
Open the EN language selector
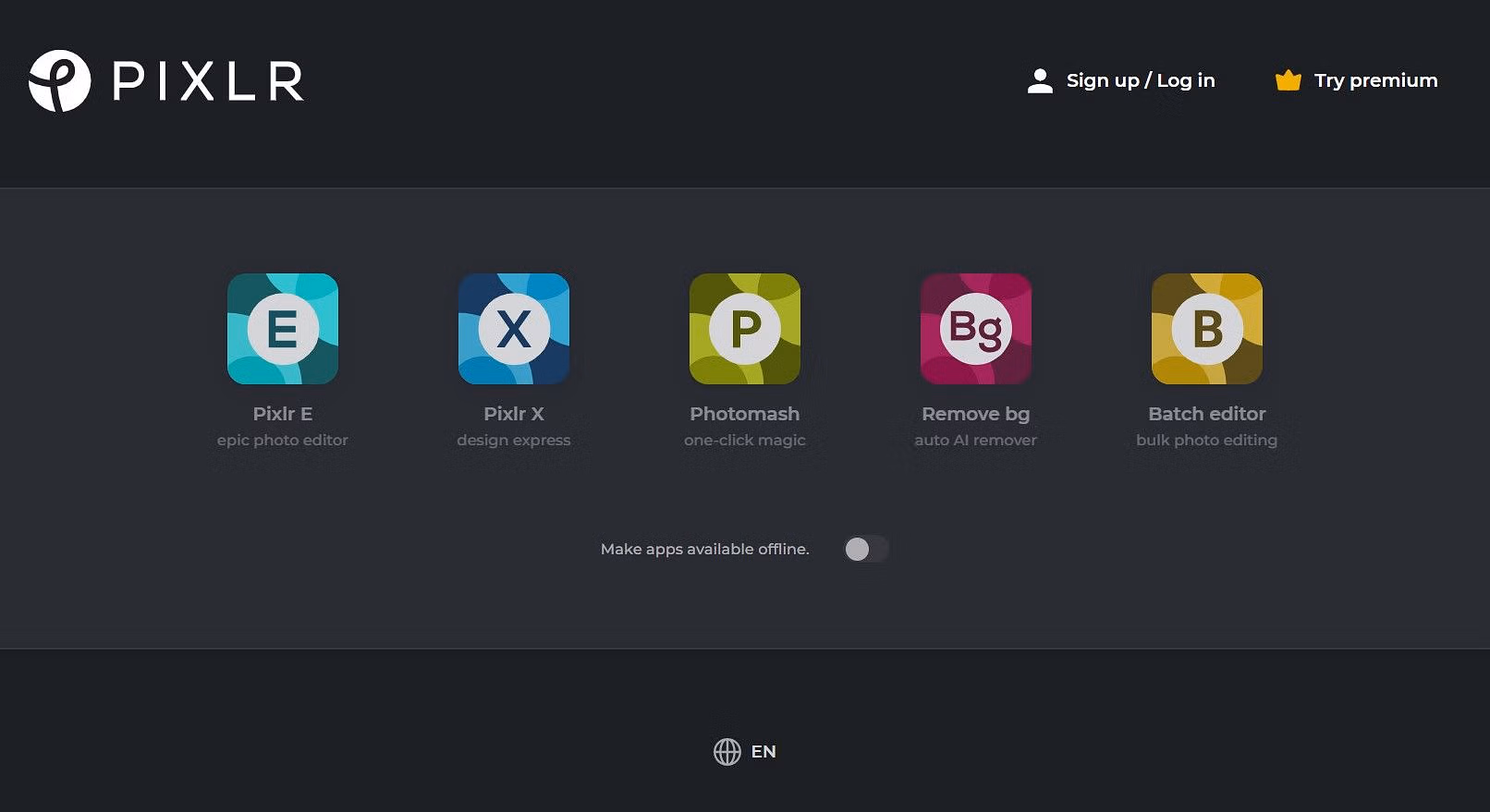pos(763,752)
